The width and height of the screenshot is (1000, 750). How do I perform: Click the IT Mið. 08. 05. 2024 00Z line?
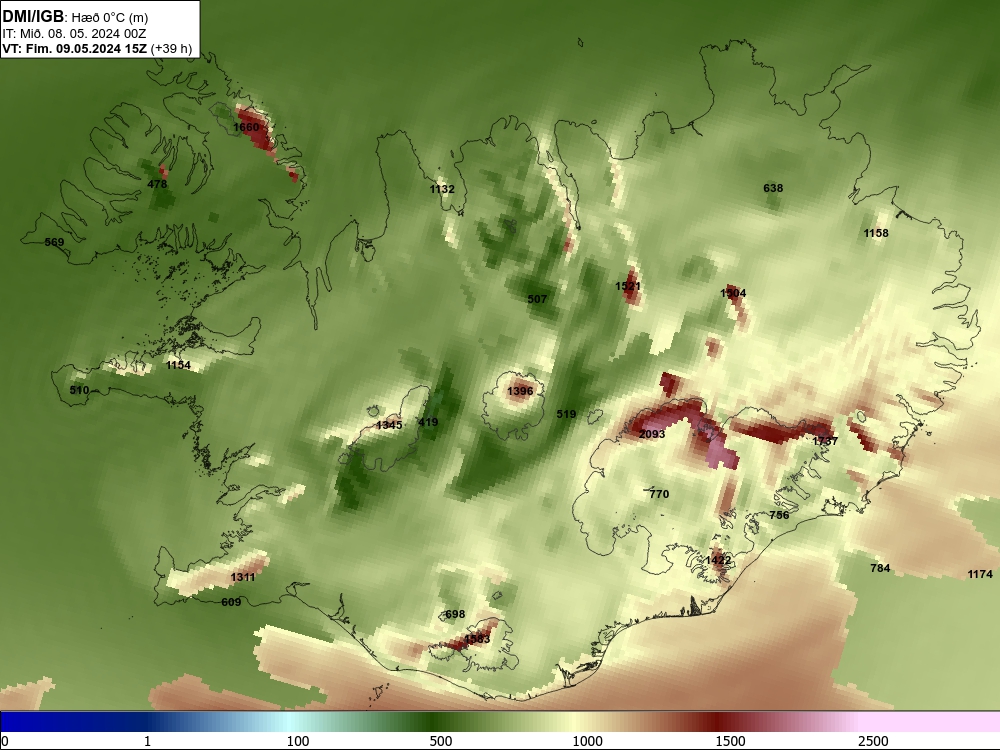pos(74,33)
